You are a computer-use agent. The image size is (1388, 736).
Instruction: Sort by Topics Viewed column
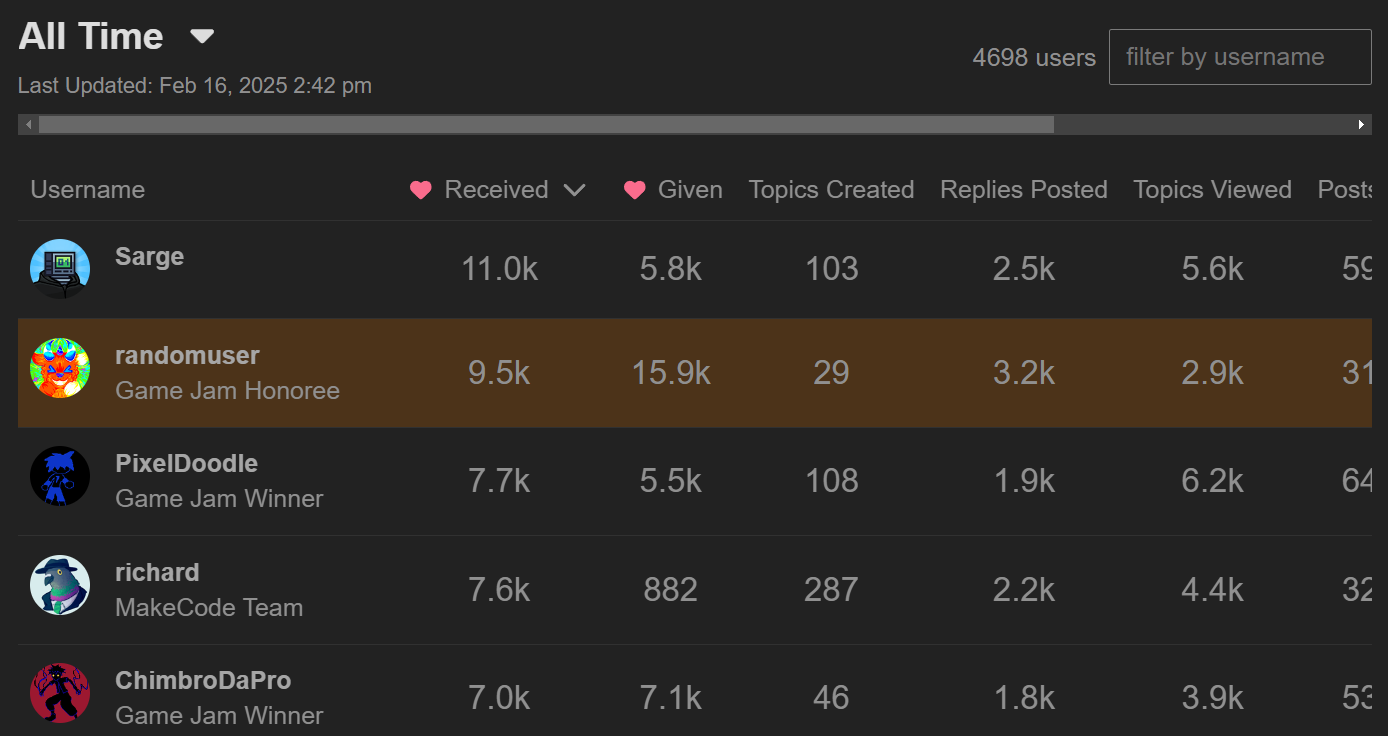tap(1212, 190)
